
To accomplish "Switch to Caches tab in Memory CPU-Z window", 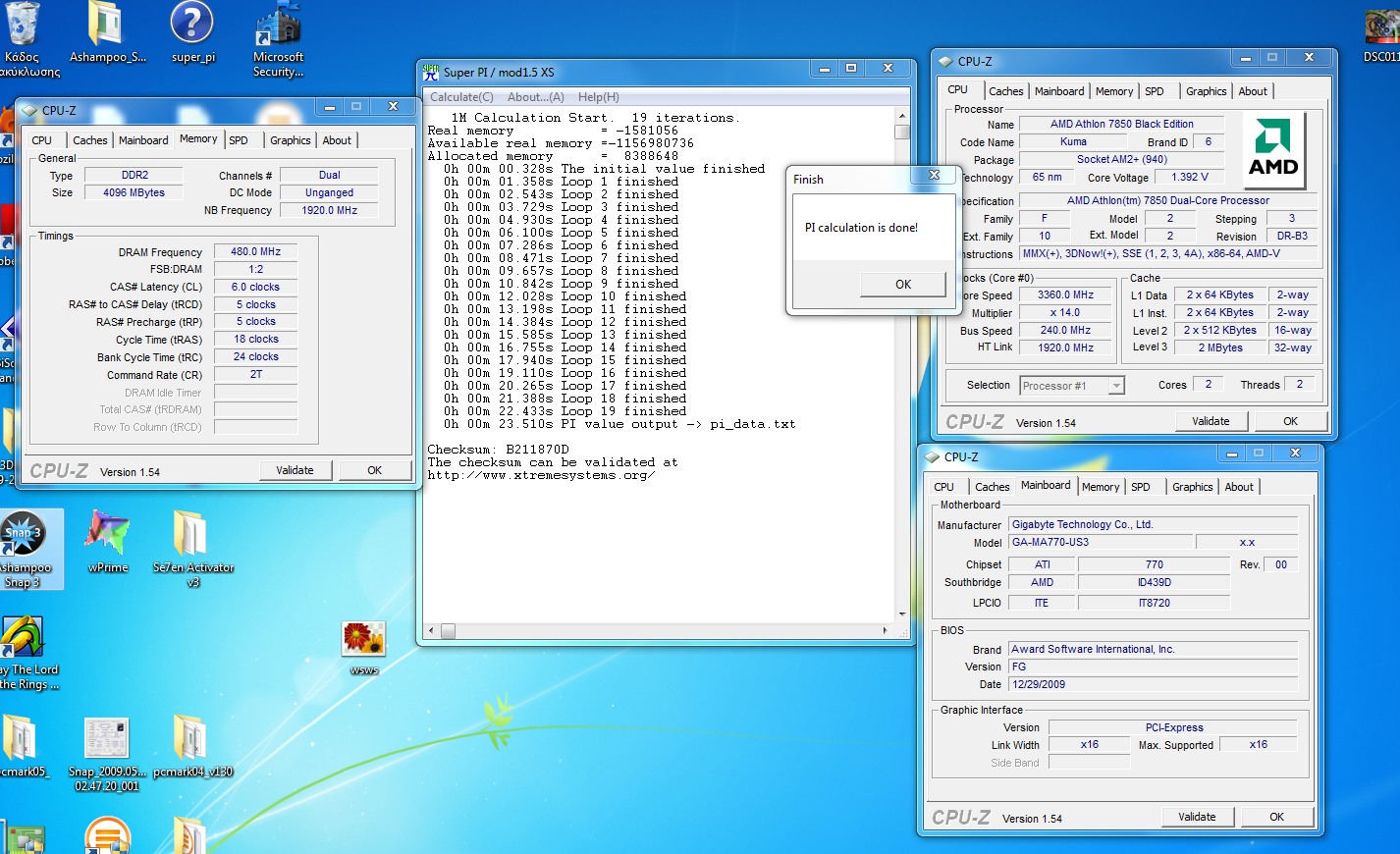I will [x=89, y=140].
